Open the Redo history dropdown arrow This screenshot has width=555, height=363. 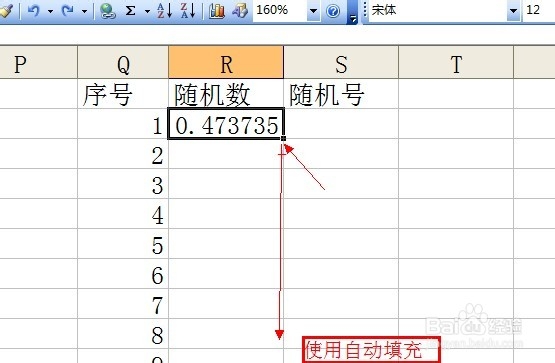click(x=84, y=11)
